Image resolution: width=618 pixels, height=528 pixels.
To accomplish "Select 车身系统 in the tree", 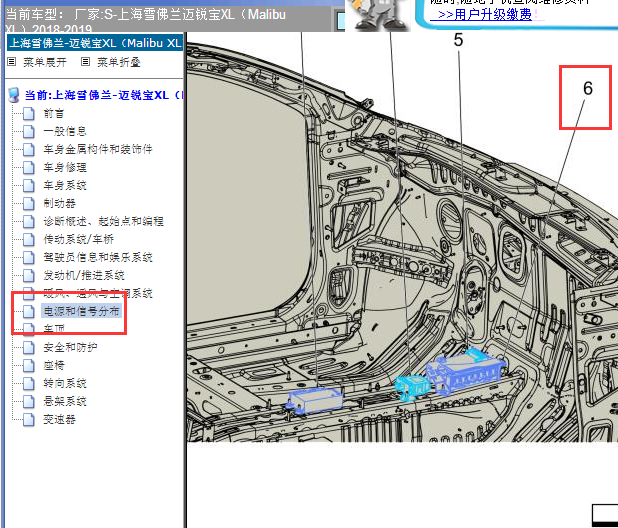I will coord(65,185).
